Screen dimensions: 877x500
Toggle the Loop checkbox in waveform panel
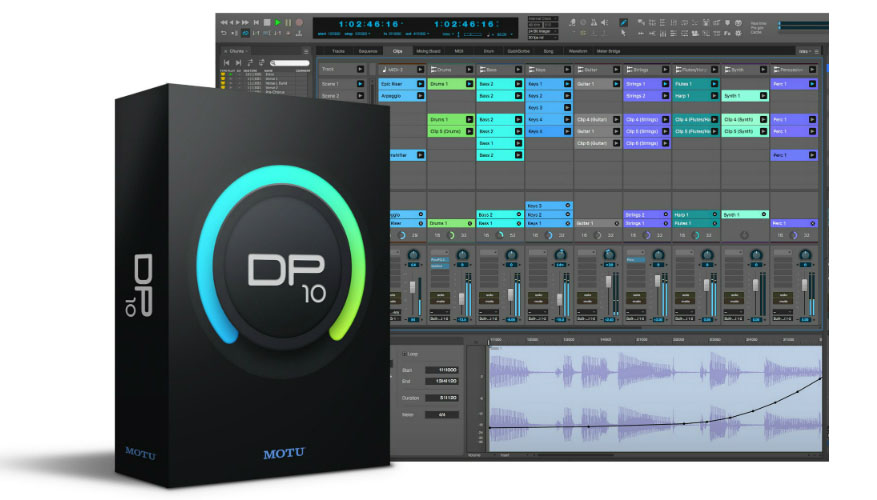(404, 354)
